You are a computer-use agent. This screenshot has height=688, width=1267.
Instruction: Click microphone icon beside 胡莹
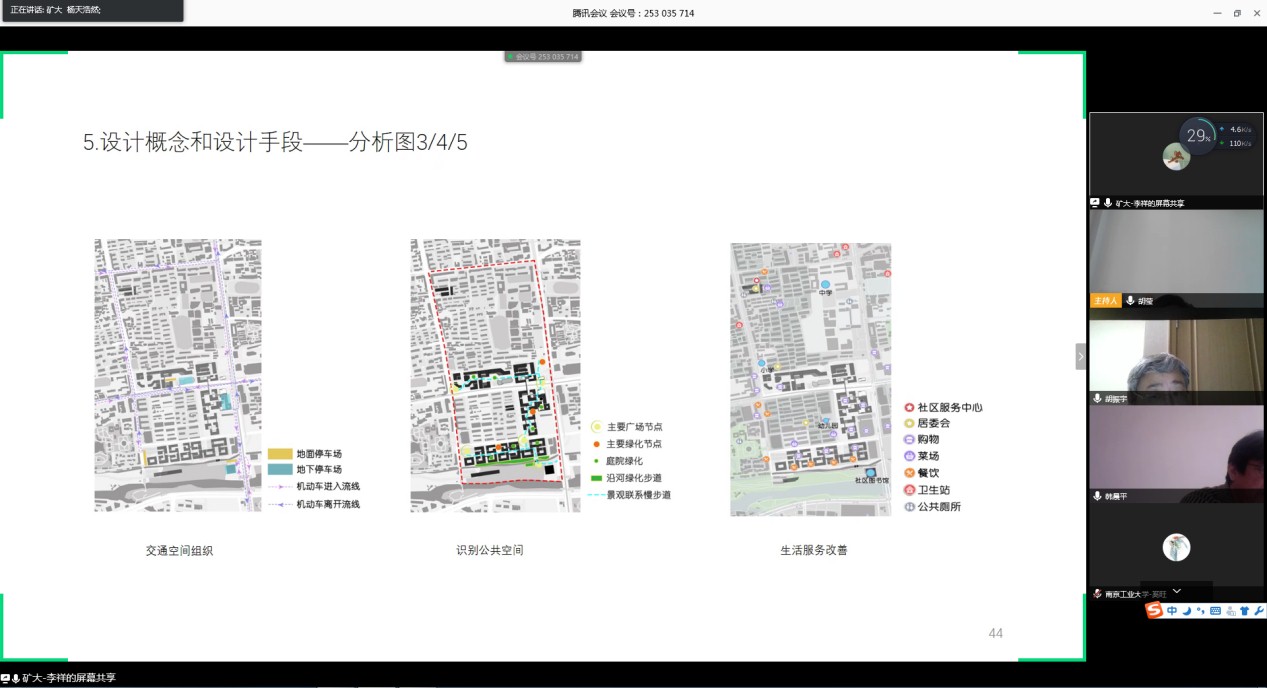[x=1130, y=300]
